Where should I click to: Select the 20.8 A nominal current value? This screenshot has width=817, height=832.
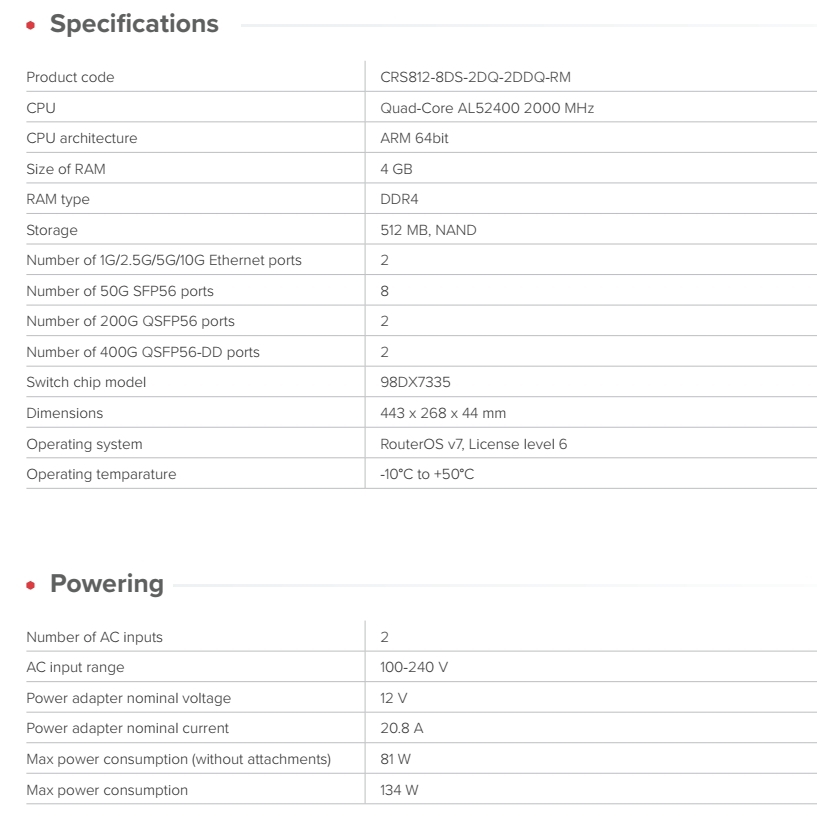[x=402, y=728]
